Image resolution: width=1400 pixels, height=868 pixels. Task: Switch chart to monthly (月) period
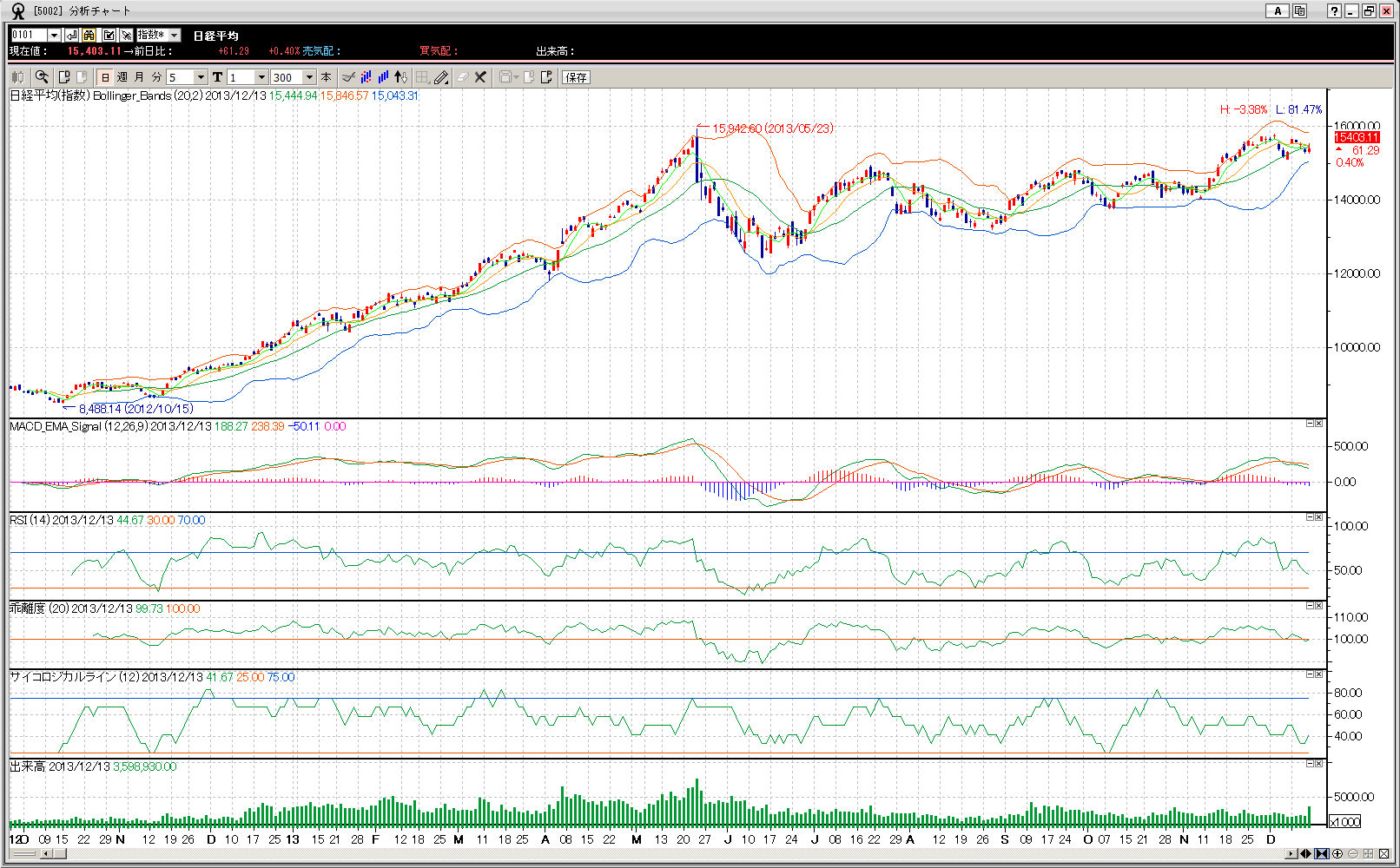[139, 77]
